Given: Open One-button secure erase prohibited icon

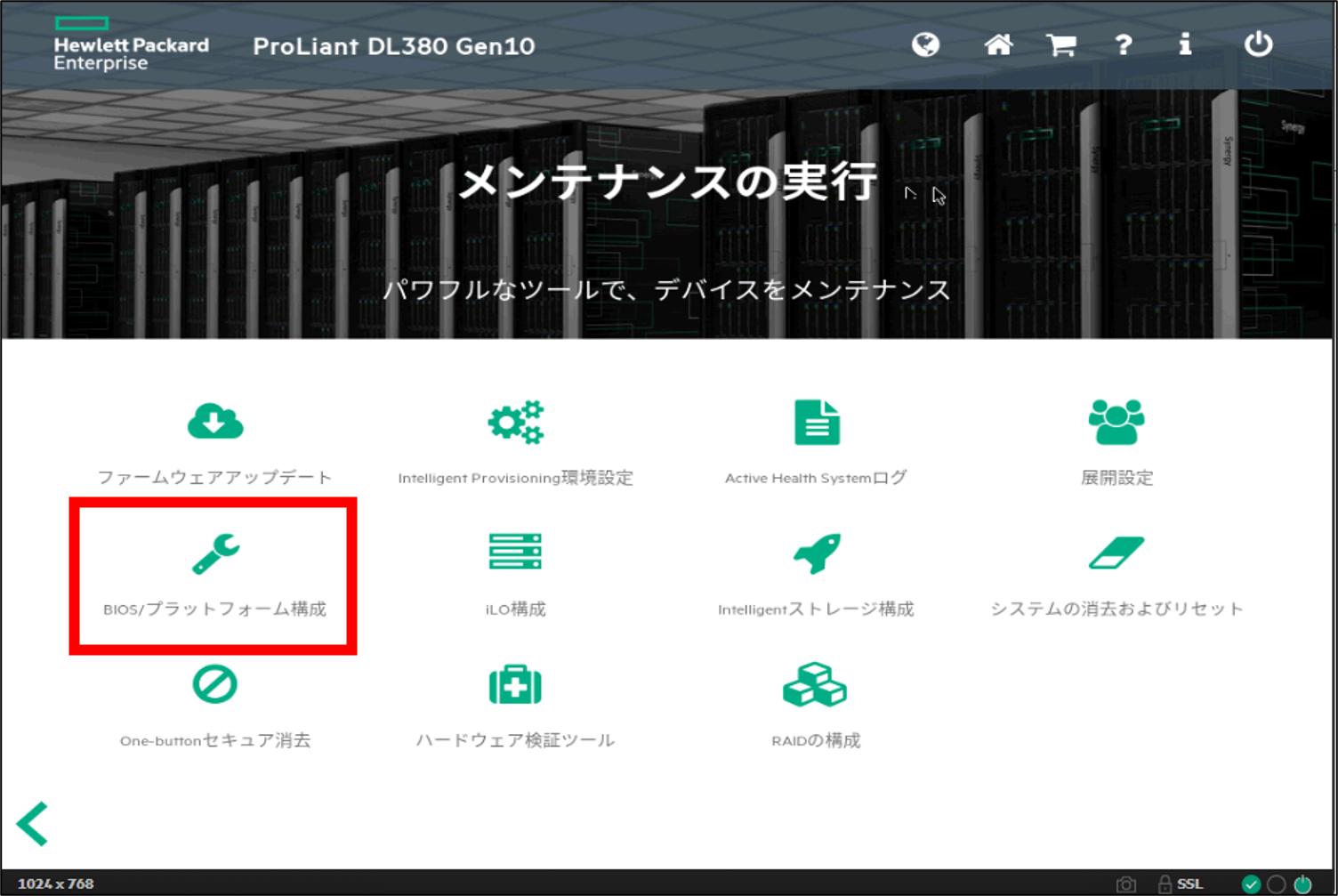Looking at the screenshot, I should coord(215,684).
